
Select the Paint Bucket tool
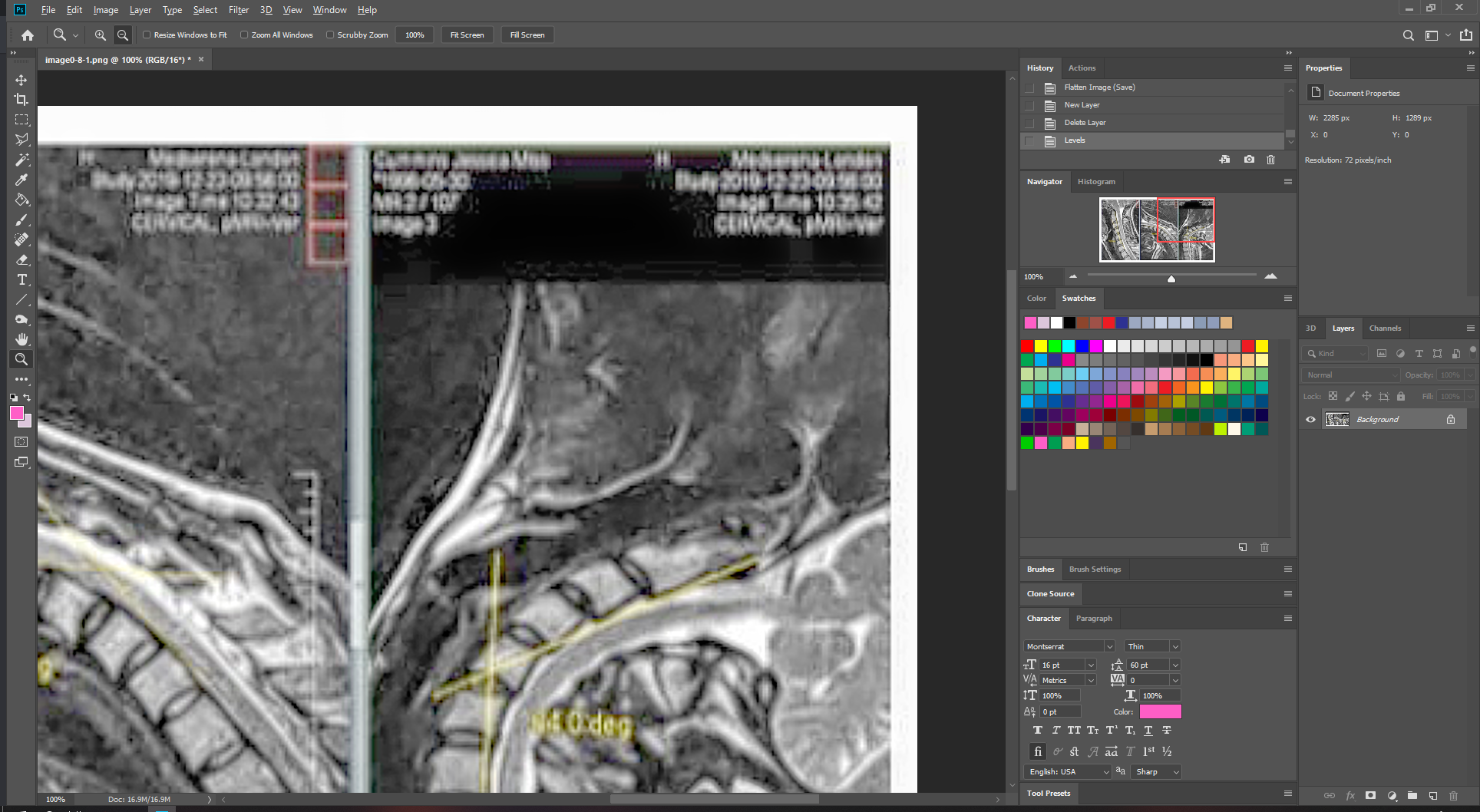pos(21,200)
